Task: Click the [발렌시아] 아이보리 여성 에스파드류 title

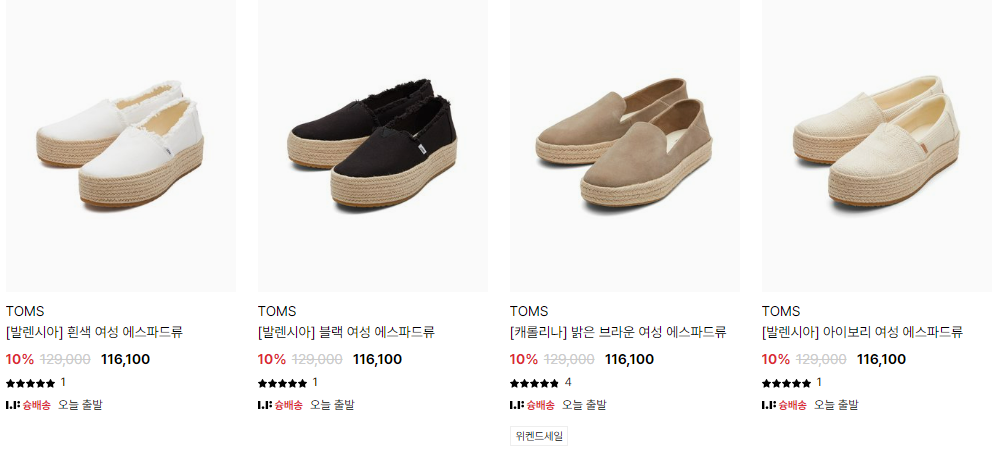Action: [x=862, y=332]
